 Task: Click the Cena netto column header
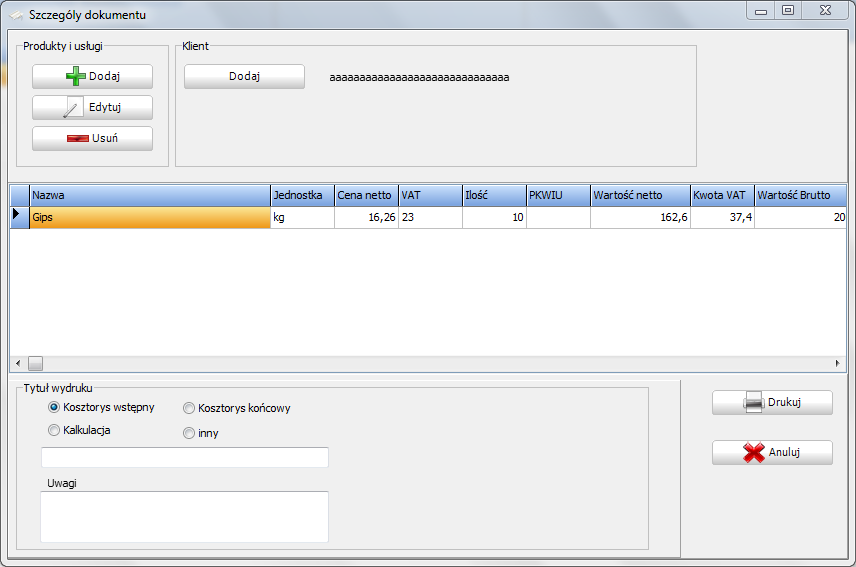pos(366,195)
